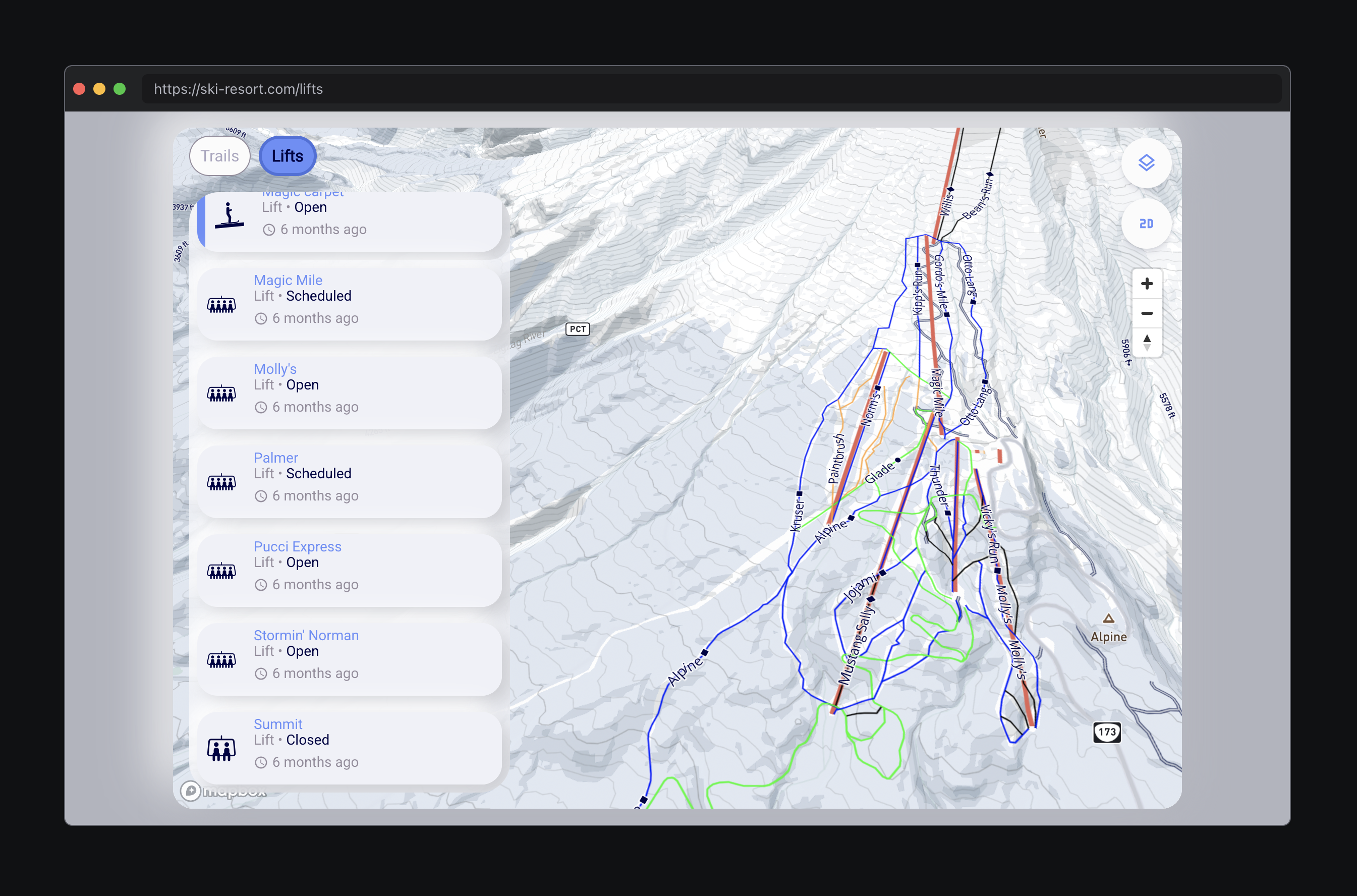Image resolution: width=1357 pixels, height=896 pixels.
Task: Zoom out of the map
Action: [x=1146, y=313]
